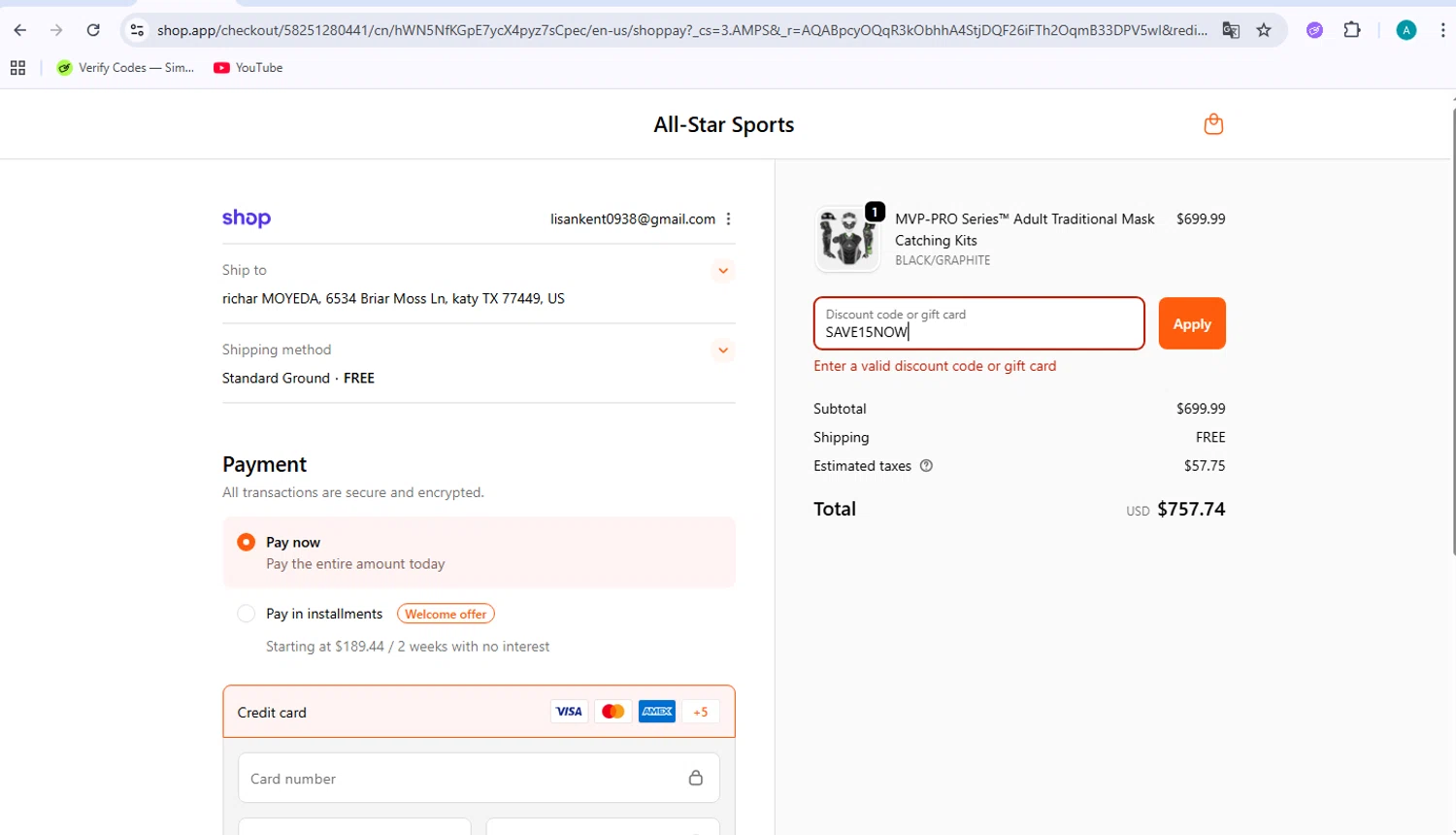Image resolution: width=1456 pixels, height=835 pixels.
Task: Click the browser forward arrow
Action: 56,30
